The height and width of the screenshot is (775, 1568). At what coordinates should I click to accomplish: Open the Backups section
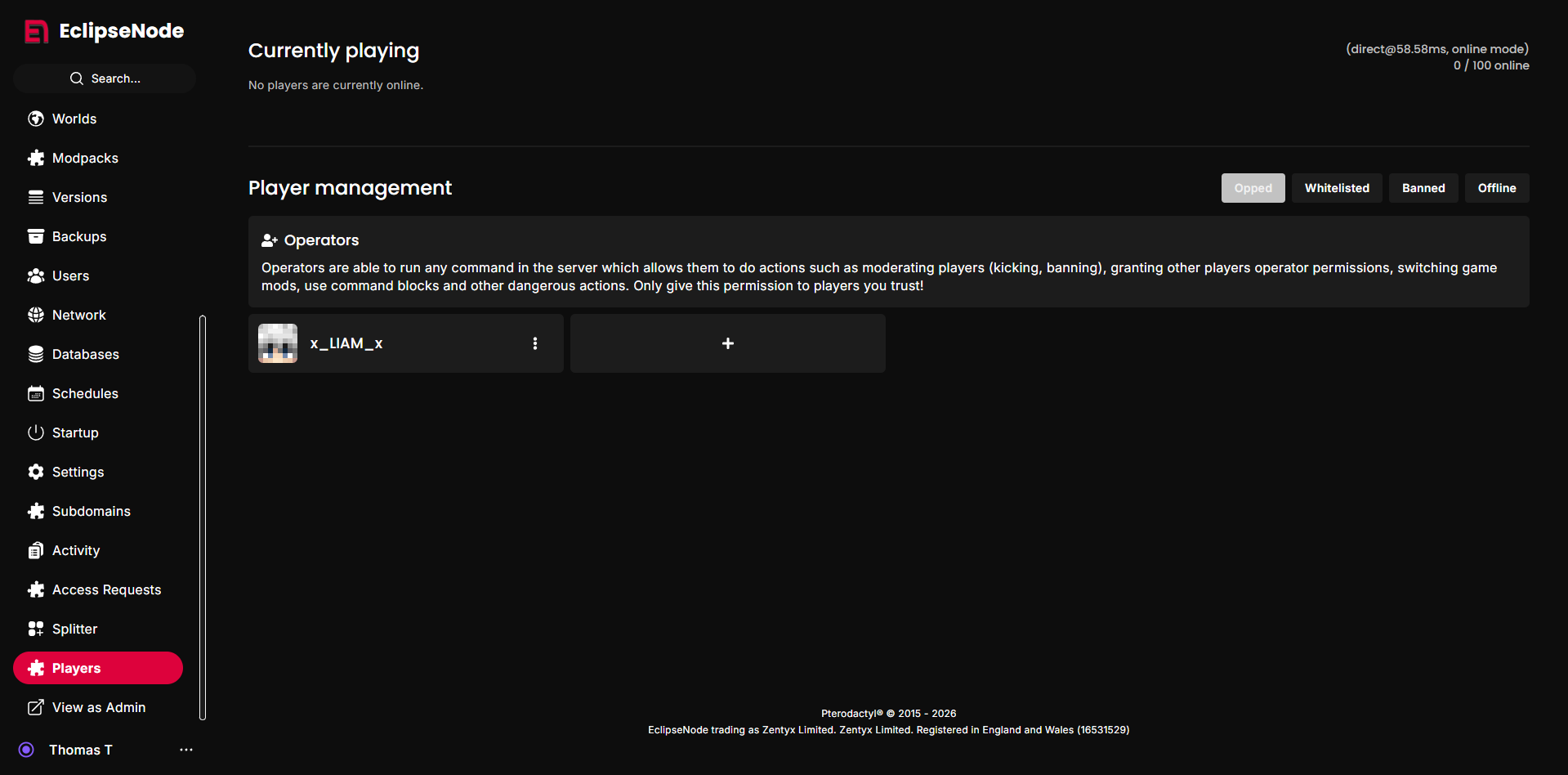(78, 236)
